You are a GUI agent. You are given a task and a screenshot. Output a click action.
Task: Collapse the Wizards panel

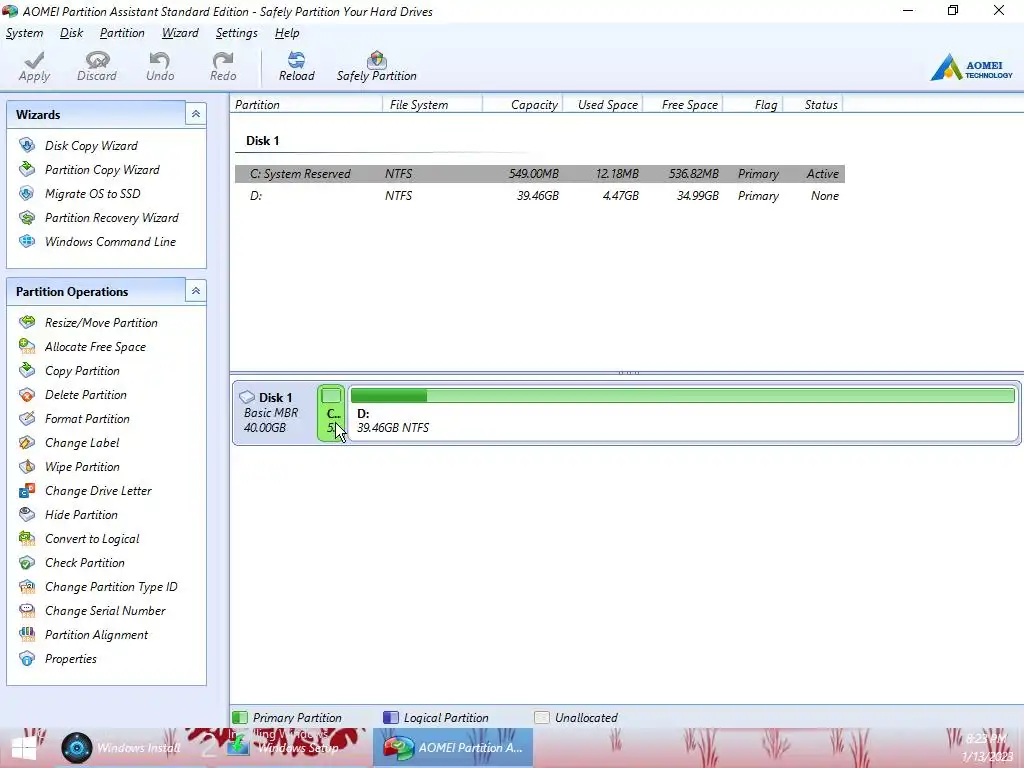pos(195,114)
